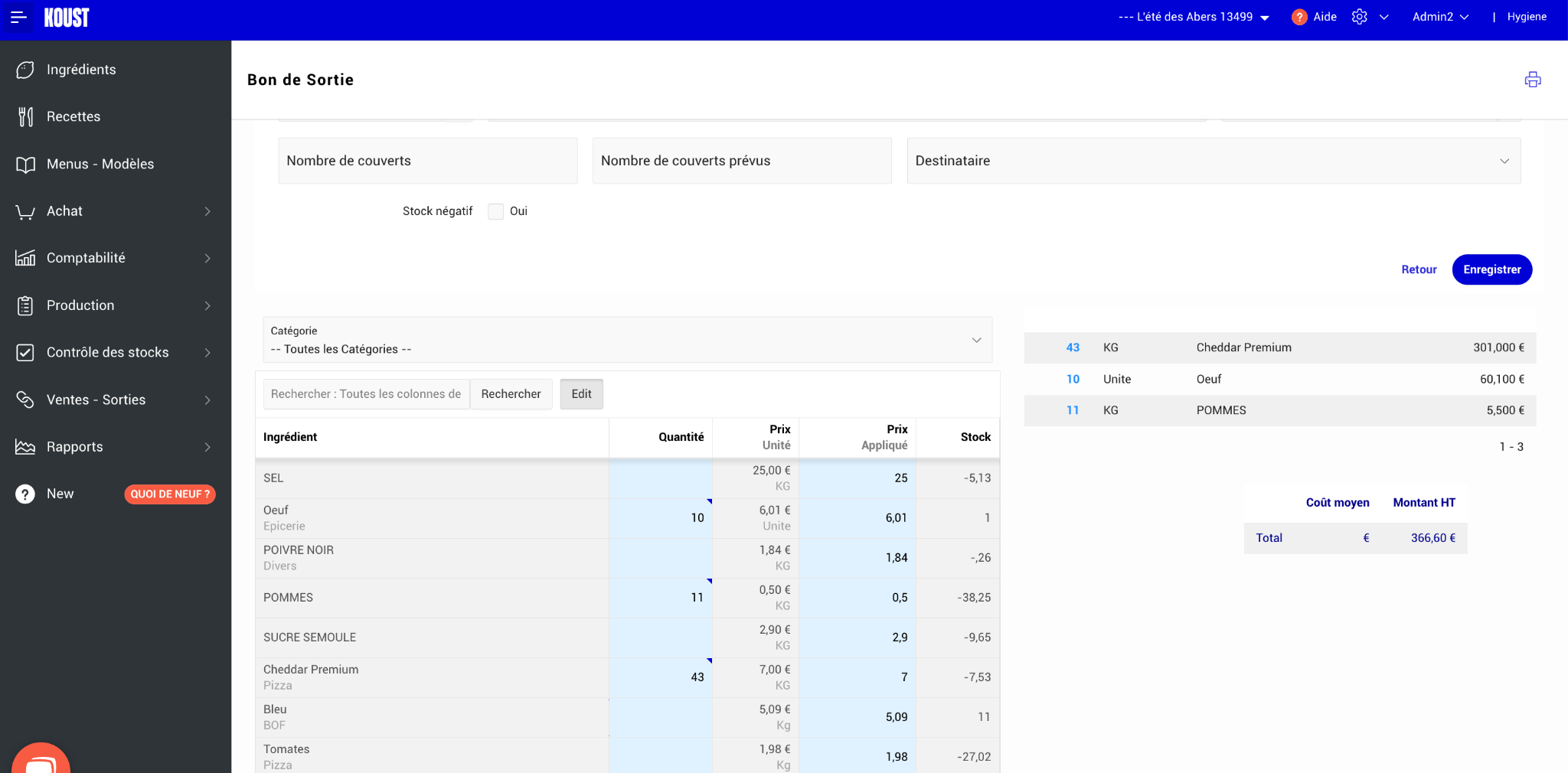Click the Rapports graph icon
The width and height of the screenshot is (1568, 773).
coord(25,447)
